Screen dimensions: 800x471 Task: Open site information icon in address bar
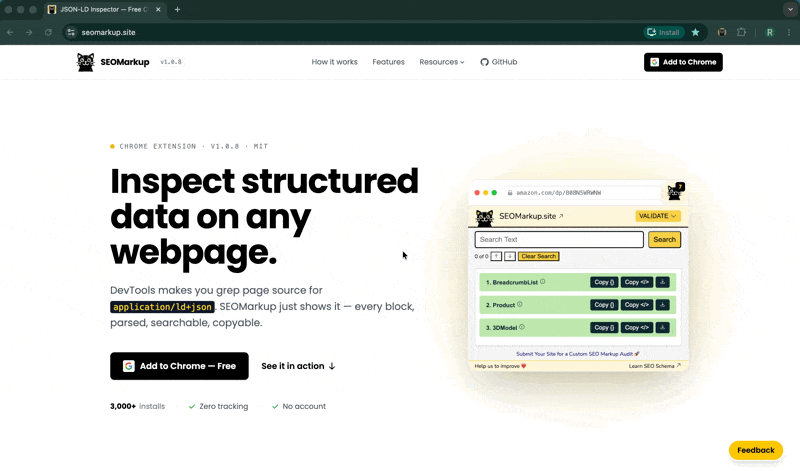coord(71,32)
